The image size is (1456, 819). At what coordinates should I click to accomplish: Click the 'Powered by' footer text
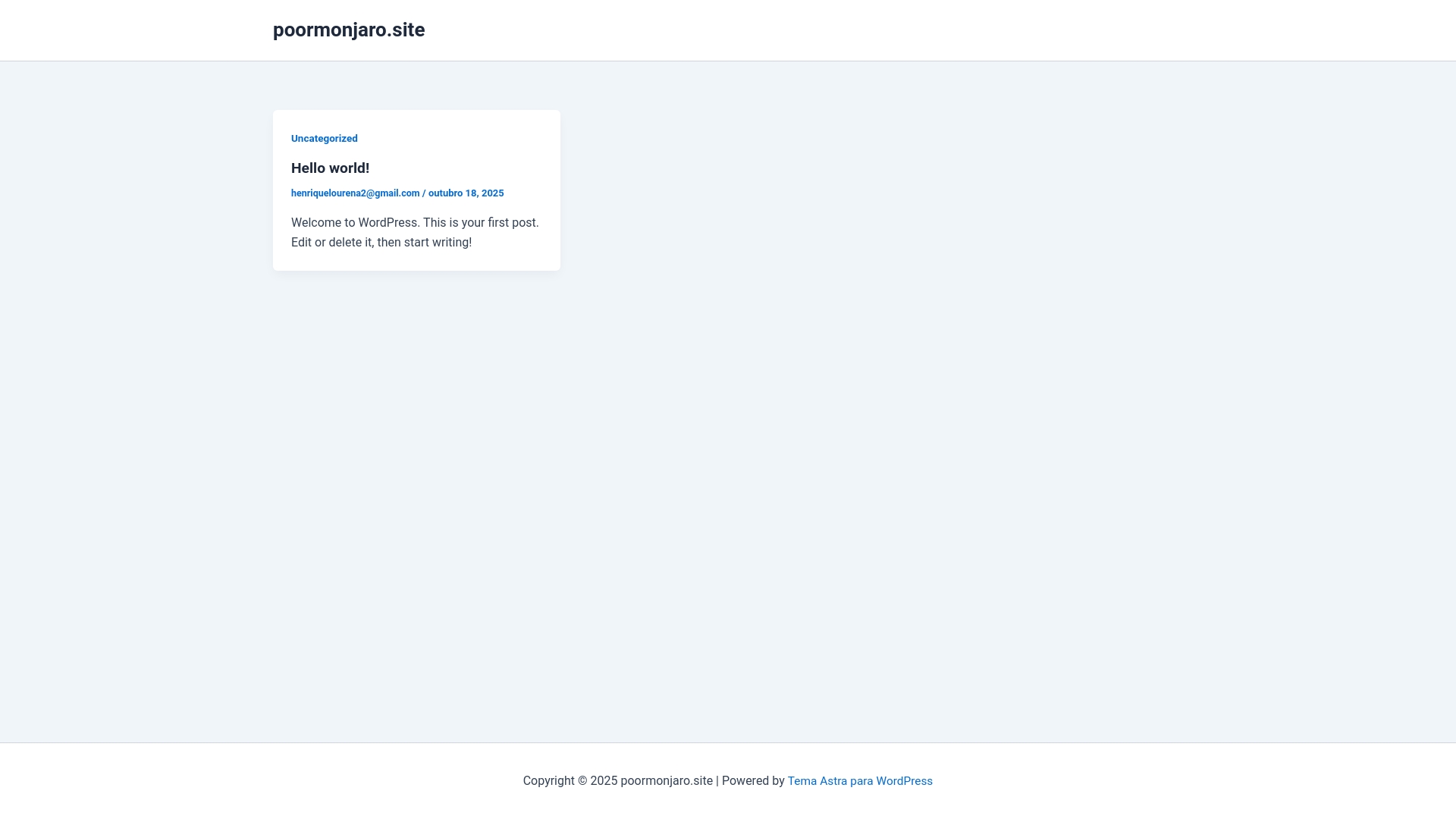[752, 781]
